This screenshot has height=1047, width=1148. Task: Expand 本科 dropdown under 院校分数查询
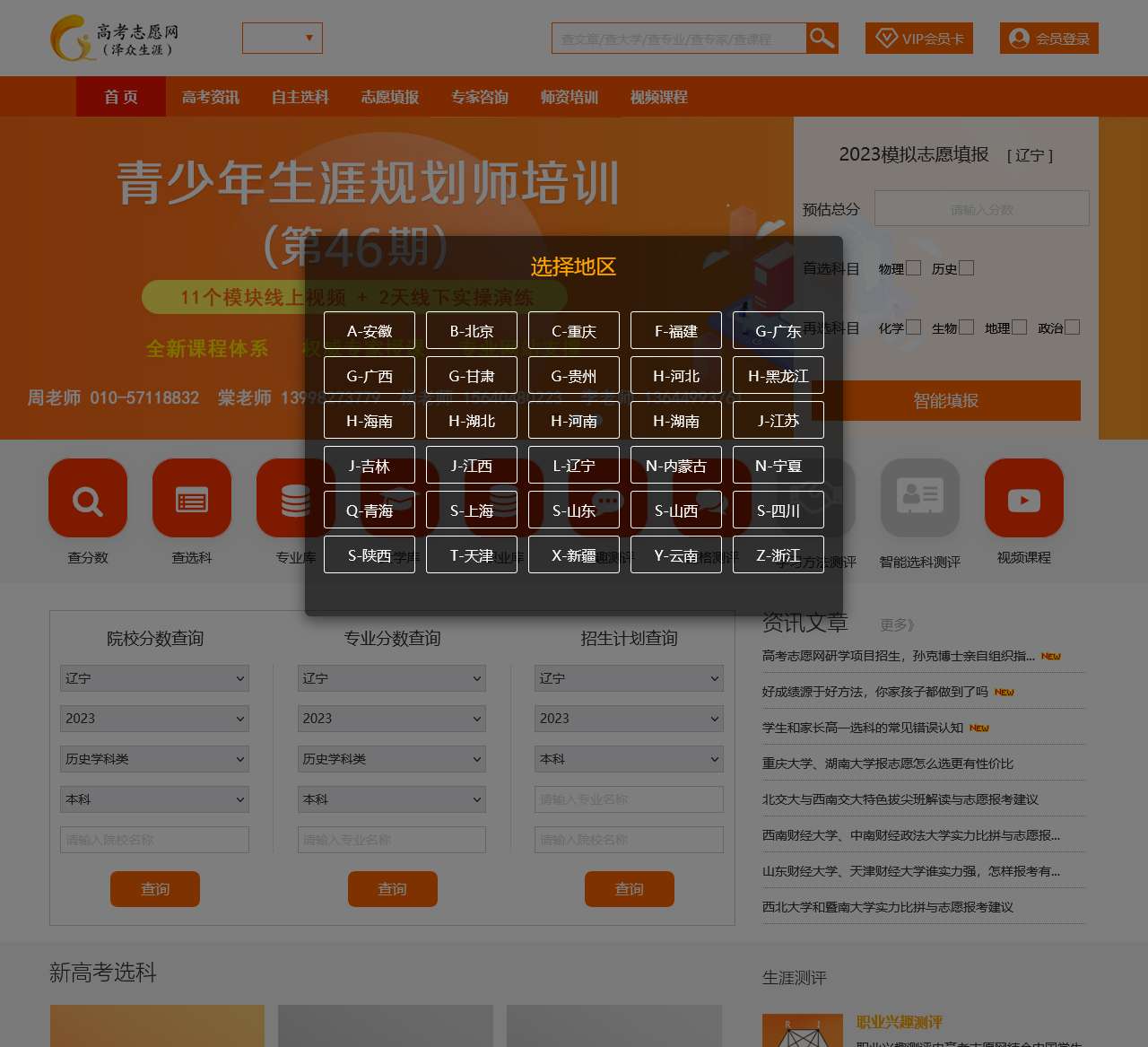[154, 799]
